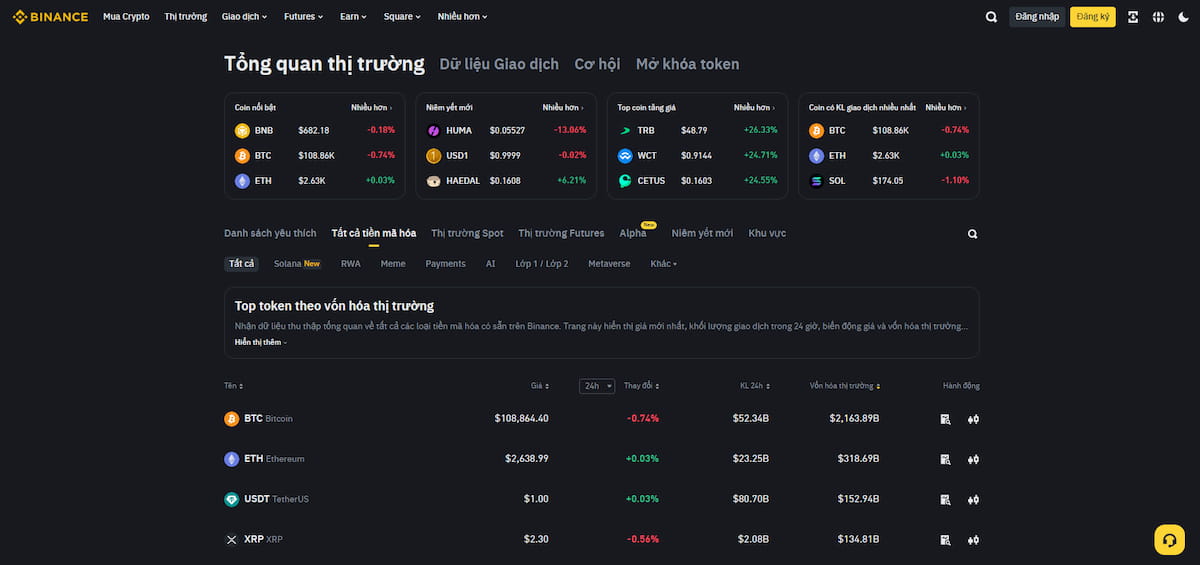Switch to Dữ liệu Giao dịch tab
This screenshot has width=1200, height=565.
pos(499,64)
